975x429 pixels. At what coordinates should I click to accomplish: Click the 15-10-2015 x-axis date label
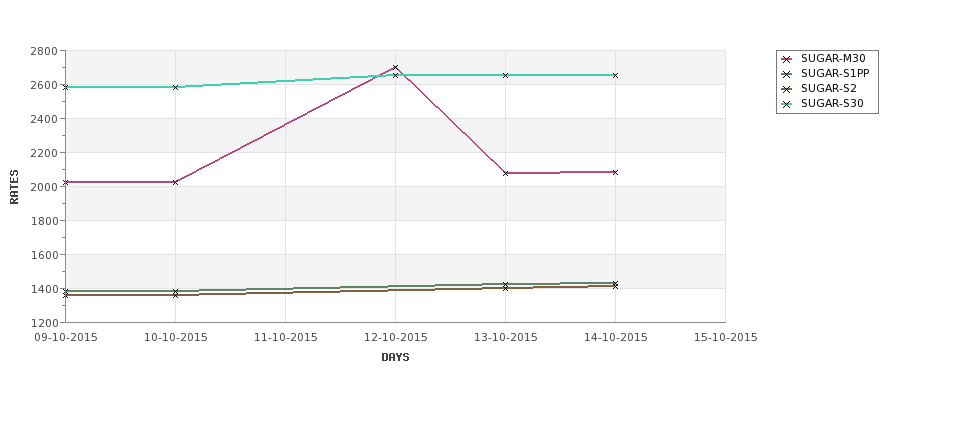tap(726, 338)
